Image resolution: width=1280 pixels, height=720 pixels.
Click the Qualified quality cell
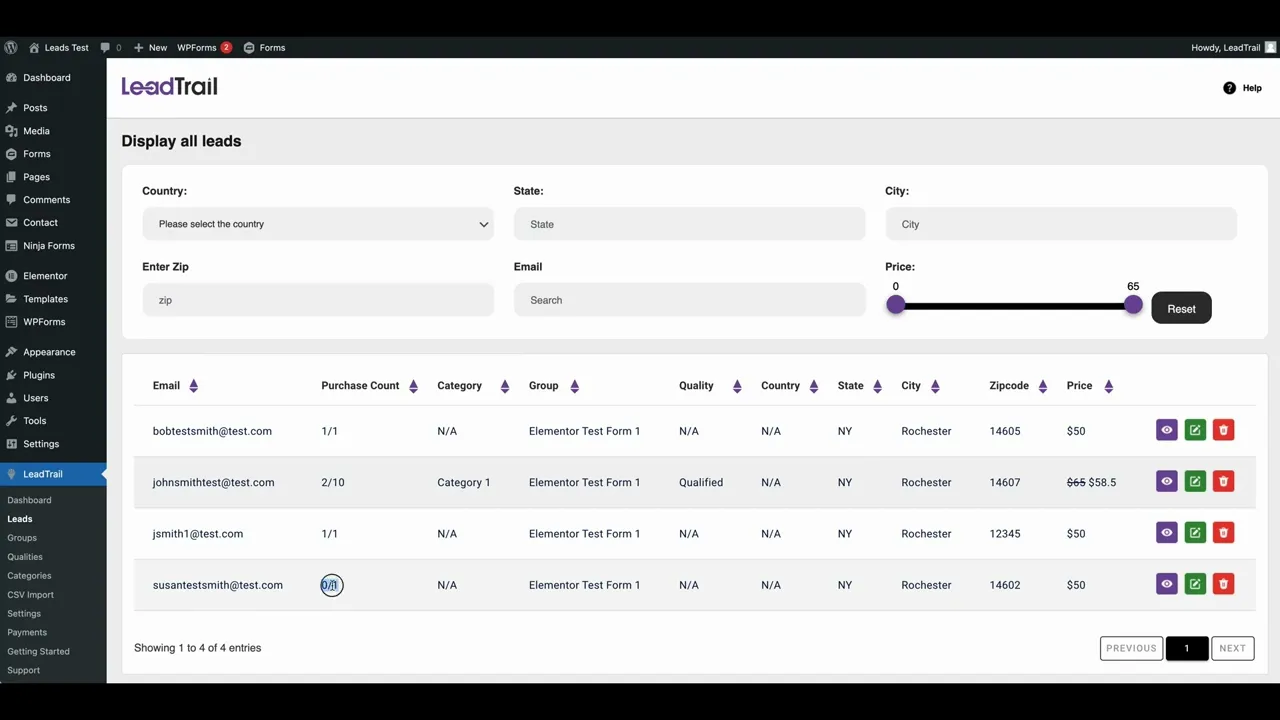[x=701, y=482]
